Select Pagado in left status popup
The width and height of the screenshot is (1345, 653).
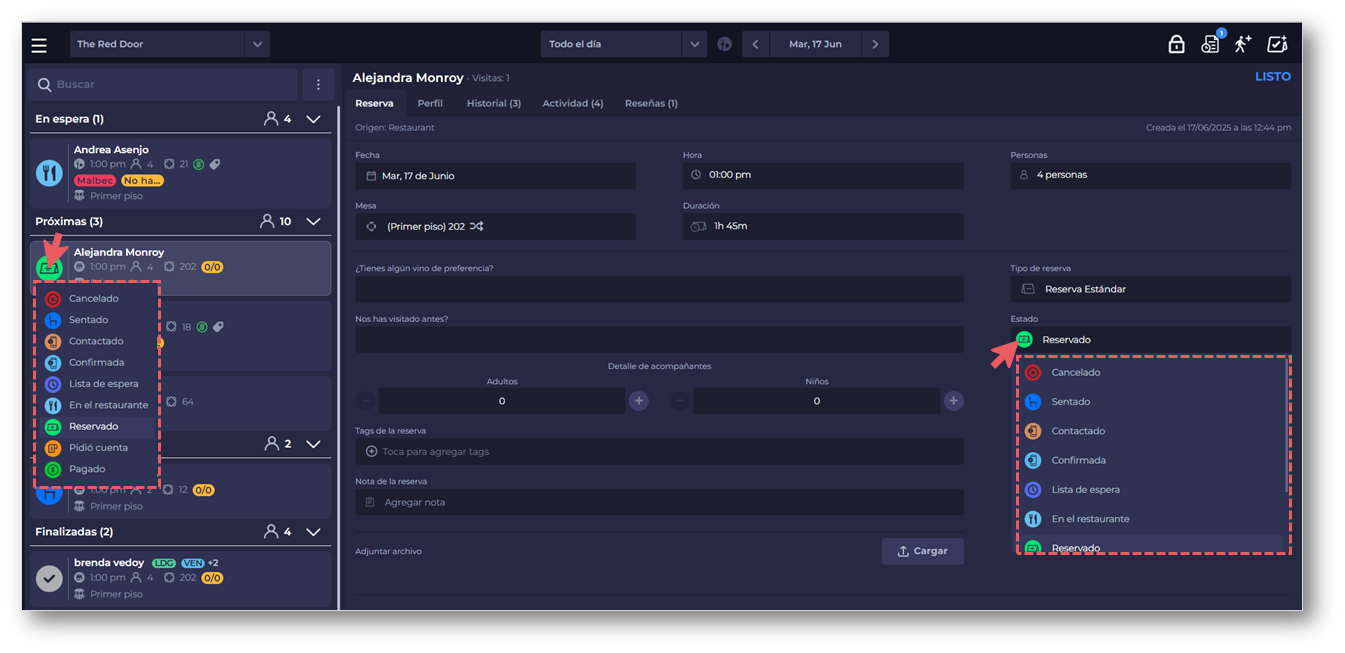click(x=97, y=469)
